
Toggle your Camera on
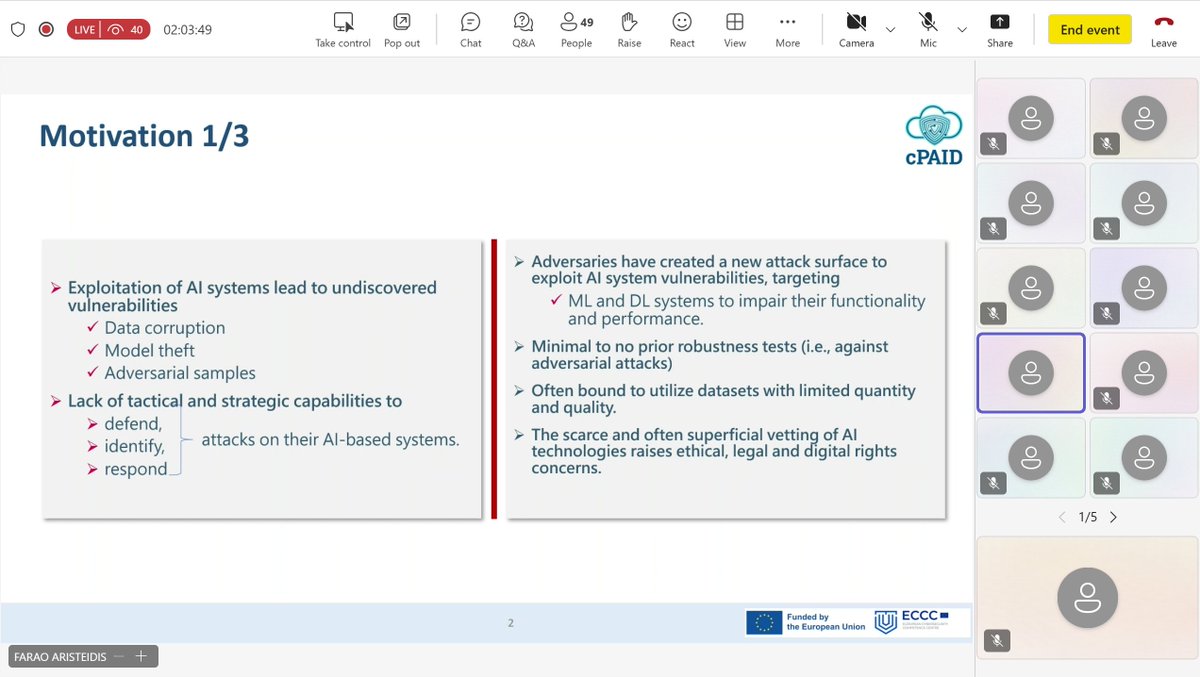tap(856, 28)
